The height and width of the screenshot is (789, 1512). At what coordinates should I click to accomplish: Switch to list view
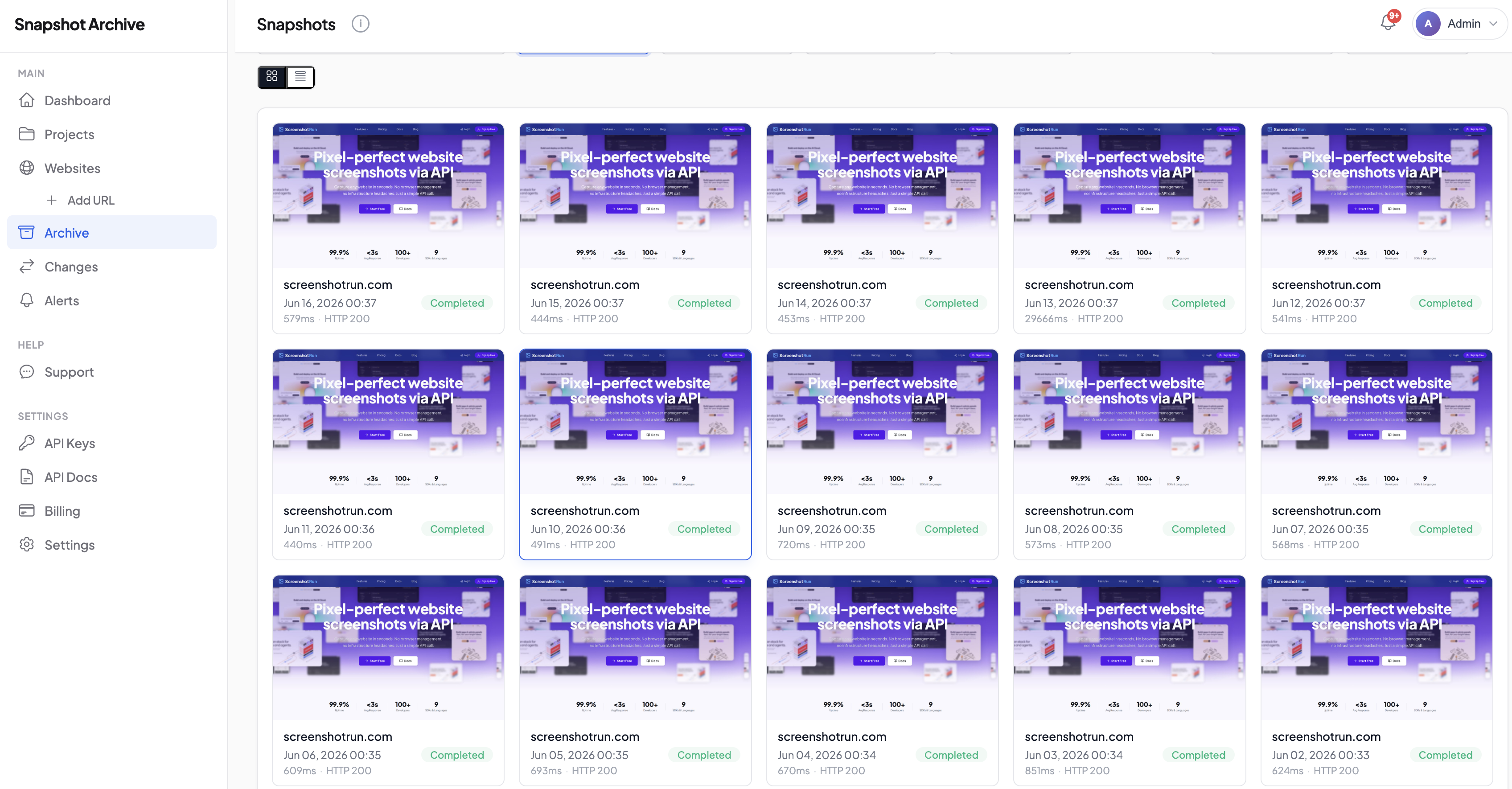pos(300,77)
